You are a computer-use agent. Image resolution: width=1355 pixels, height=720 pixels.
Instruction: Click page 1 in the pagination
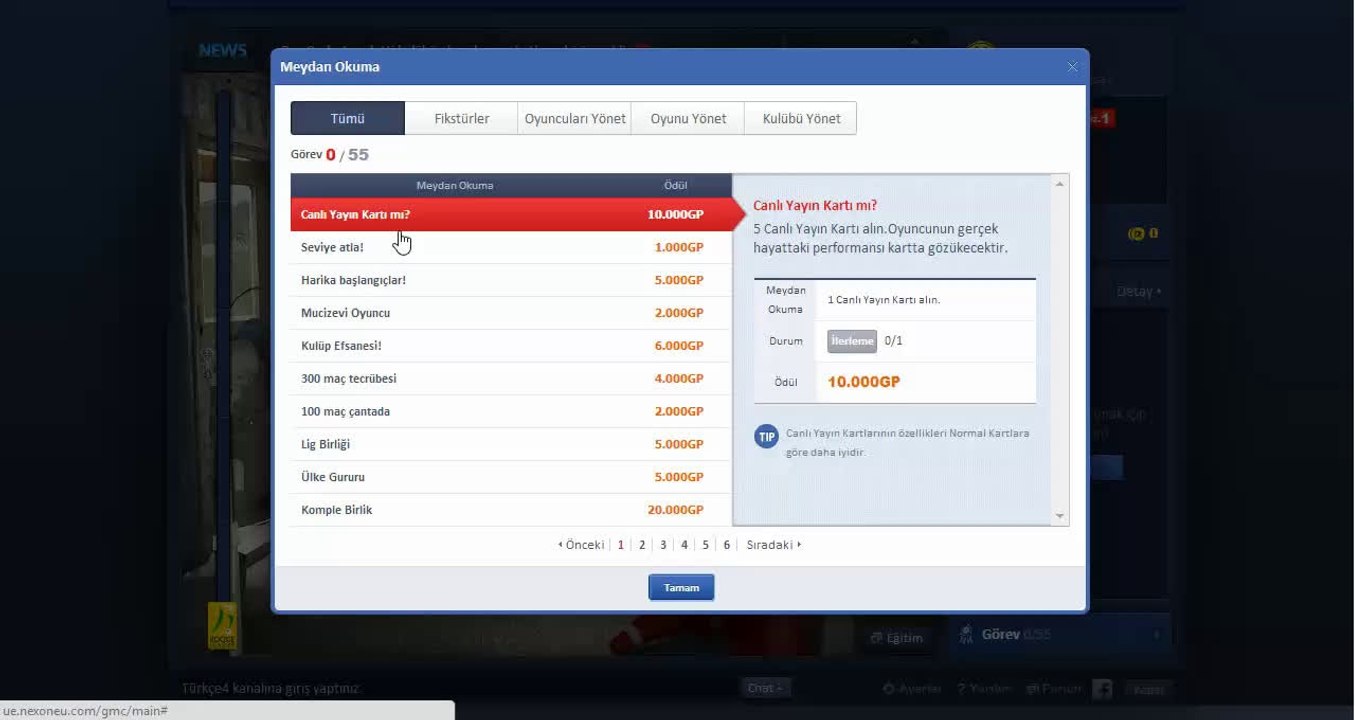tap(621, 545)
